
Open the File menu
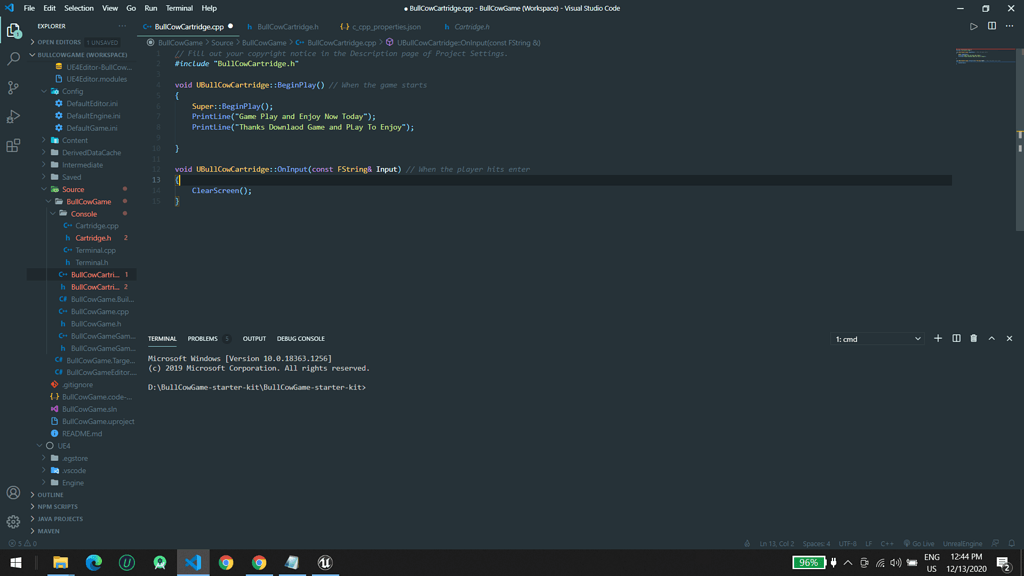click(x=29, y=8)
